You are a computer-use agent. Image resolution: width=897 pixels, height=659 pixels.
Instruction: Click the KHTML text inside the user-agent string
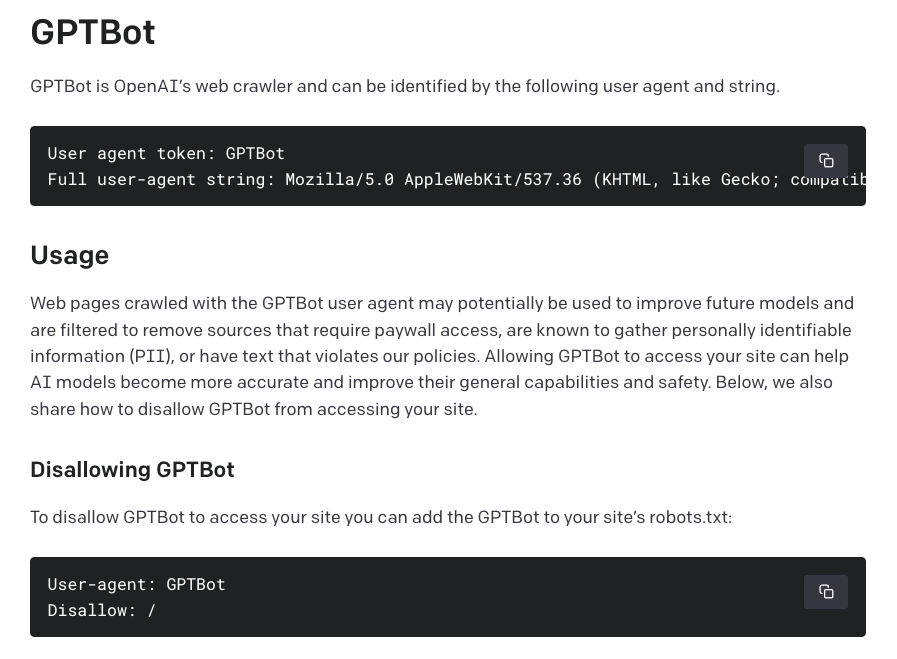(x=626, y=179)
